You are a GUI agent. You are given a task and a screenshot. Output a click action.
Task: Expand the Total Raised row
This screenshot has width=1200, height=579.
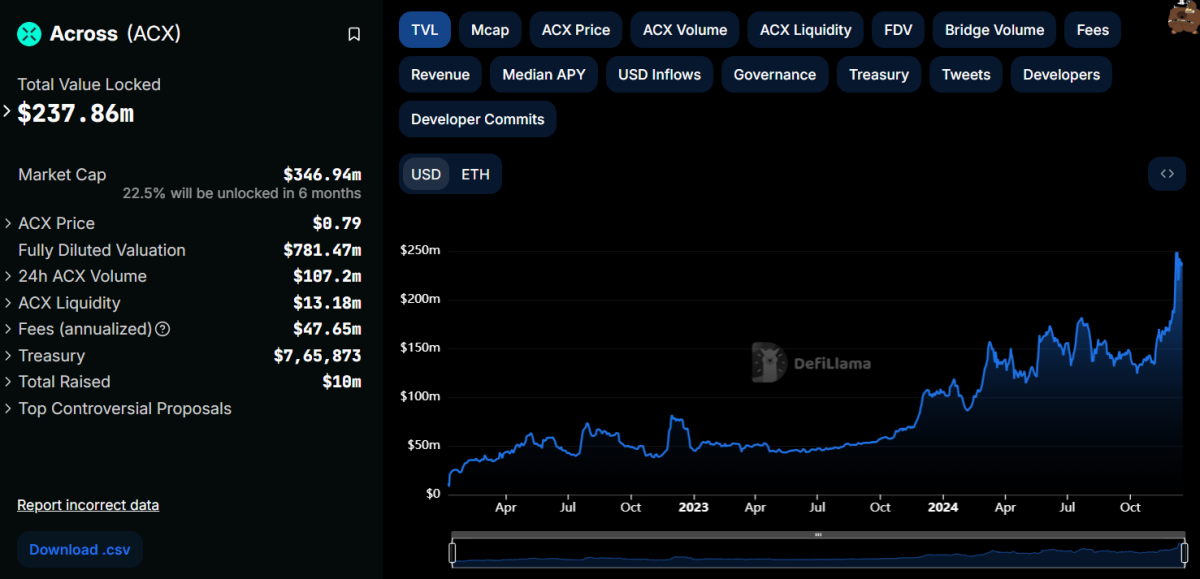point(9,382)
